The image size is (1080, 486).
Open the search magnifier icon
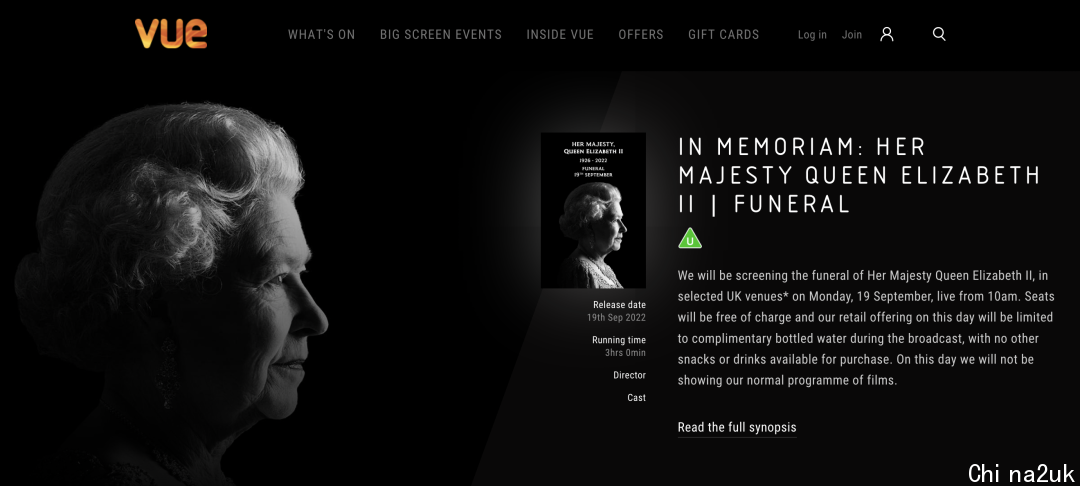click(x=939, y=34)
